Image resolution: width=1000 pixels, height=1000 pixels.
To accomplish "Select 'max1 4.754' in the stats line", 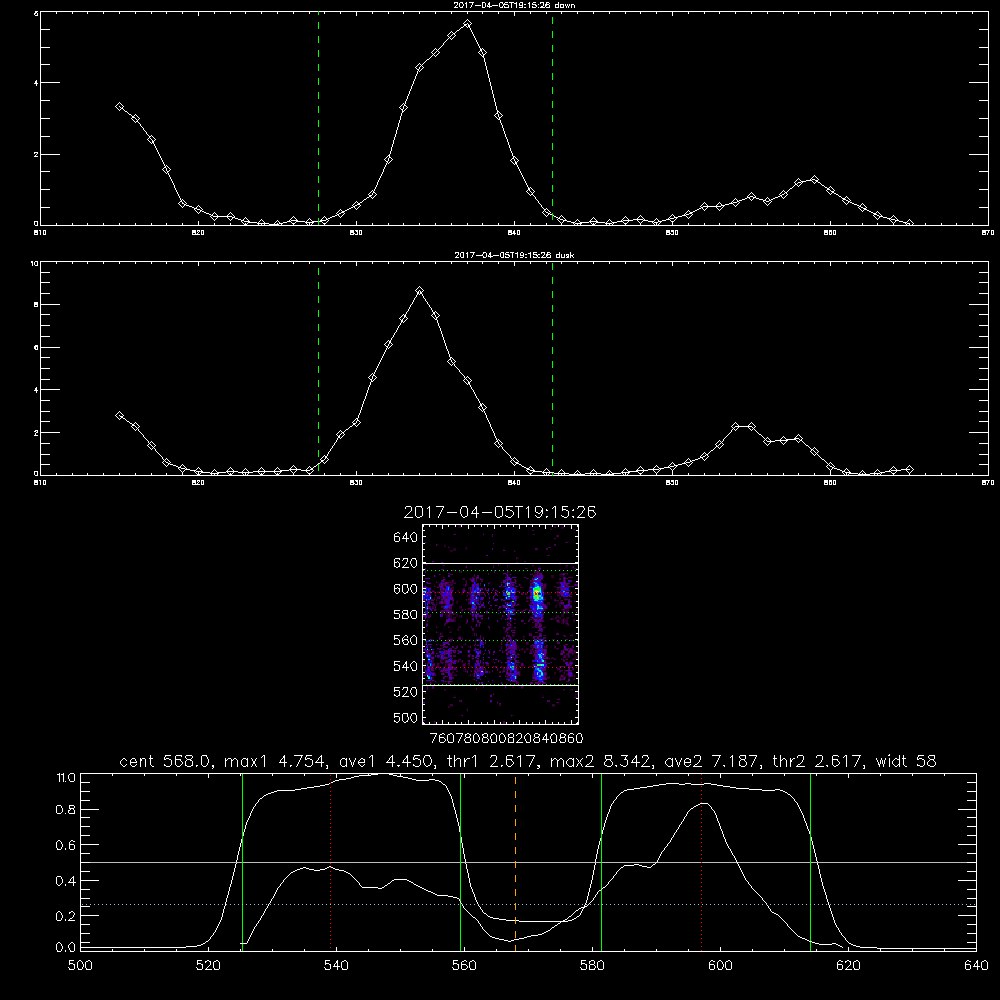I will [x=272, y=761].
